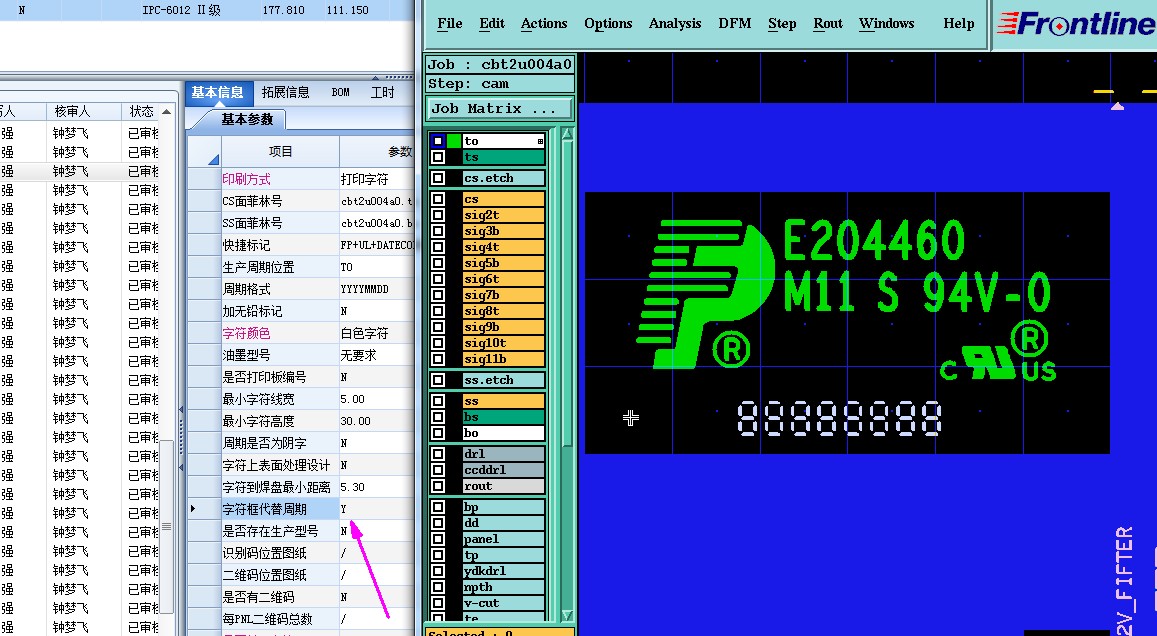Open the Step menu

pos(781,24)
